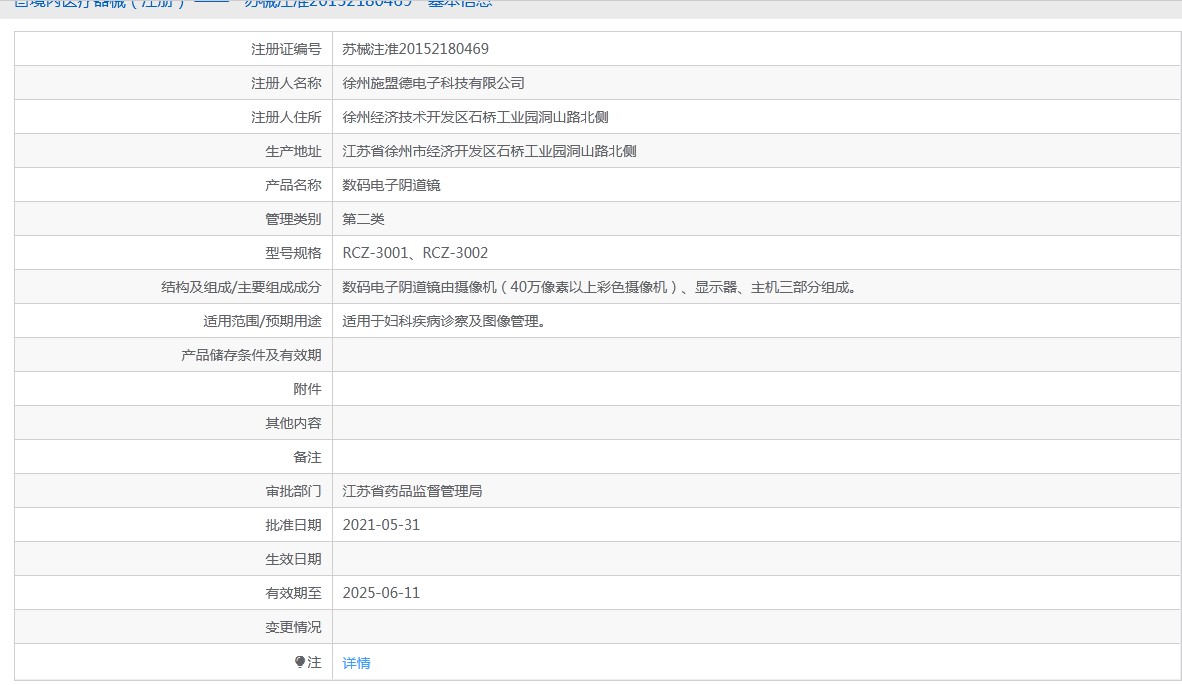Select structure description mentioning 40万像素
1182x685 pixels.
point(600,287)
